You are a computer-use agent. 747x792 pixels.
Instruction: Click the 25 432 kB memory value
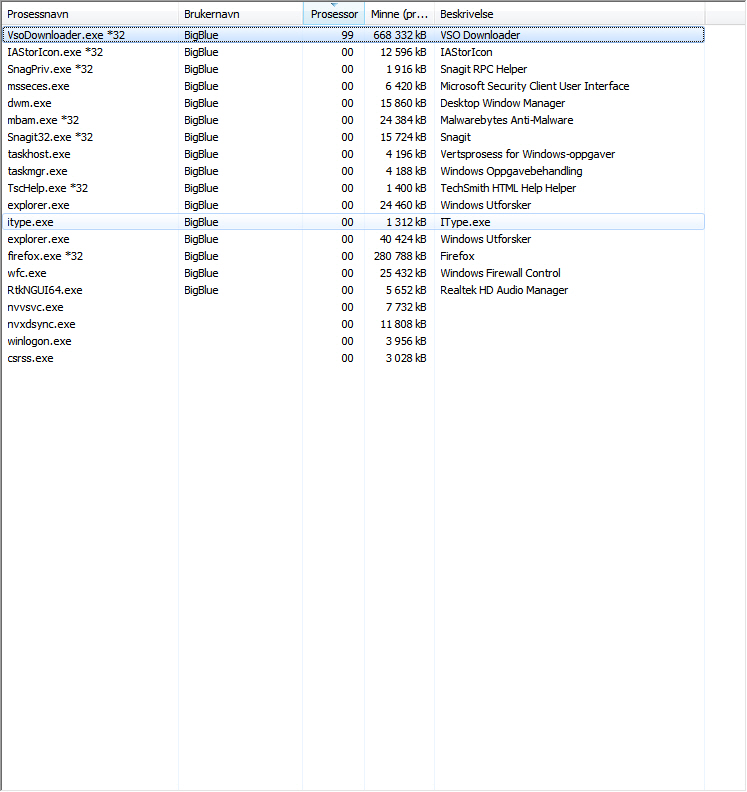[x=403, y=273]
